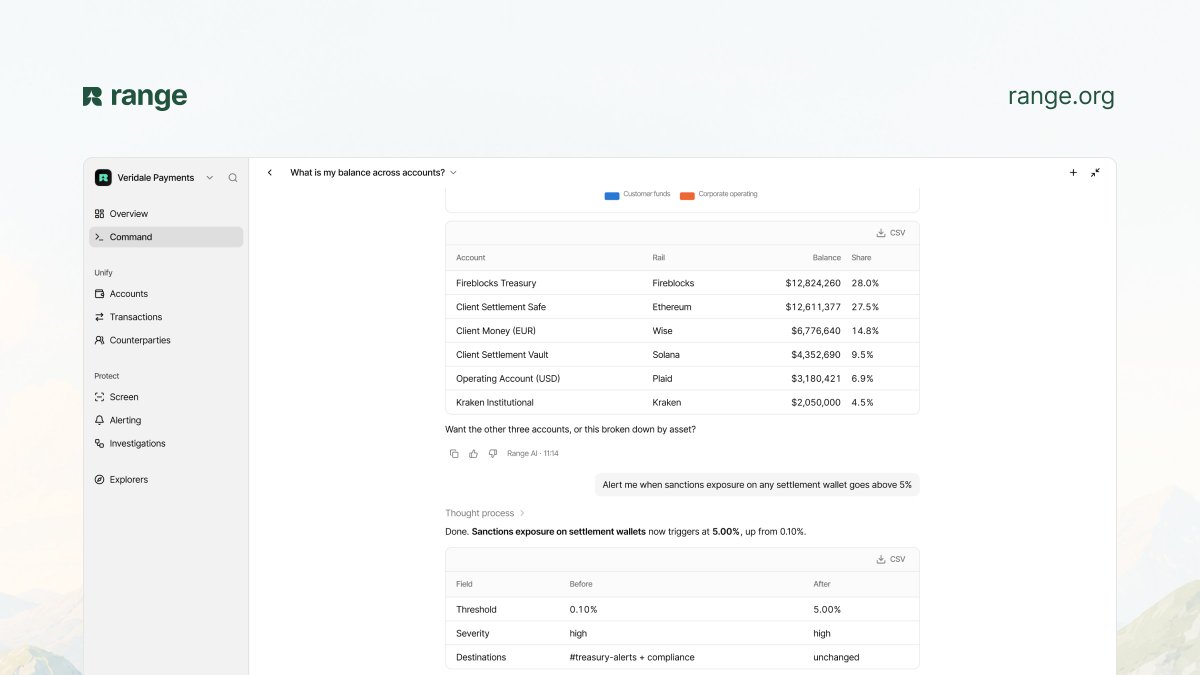Go to Alerting in sidebar

click(166, 420)
